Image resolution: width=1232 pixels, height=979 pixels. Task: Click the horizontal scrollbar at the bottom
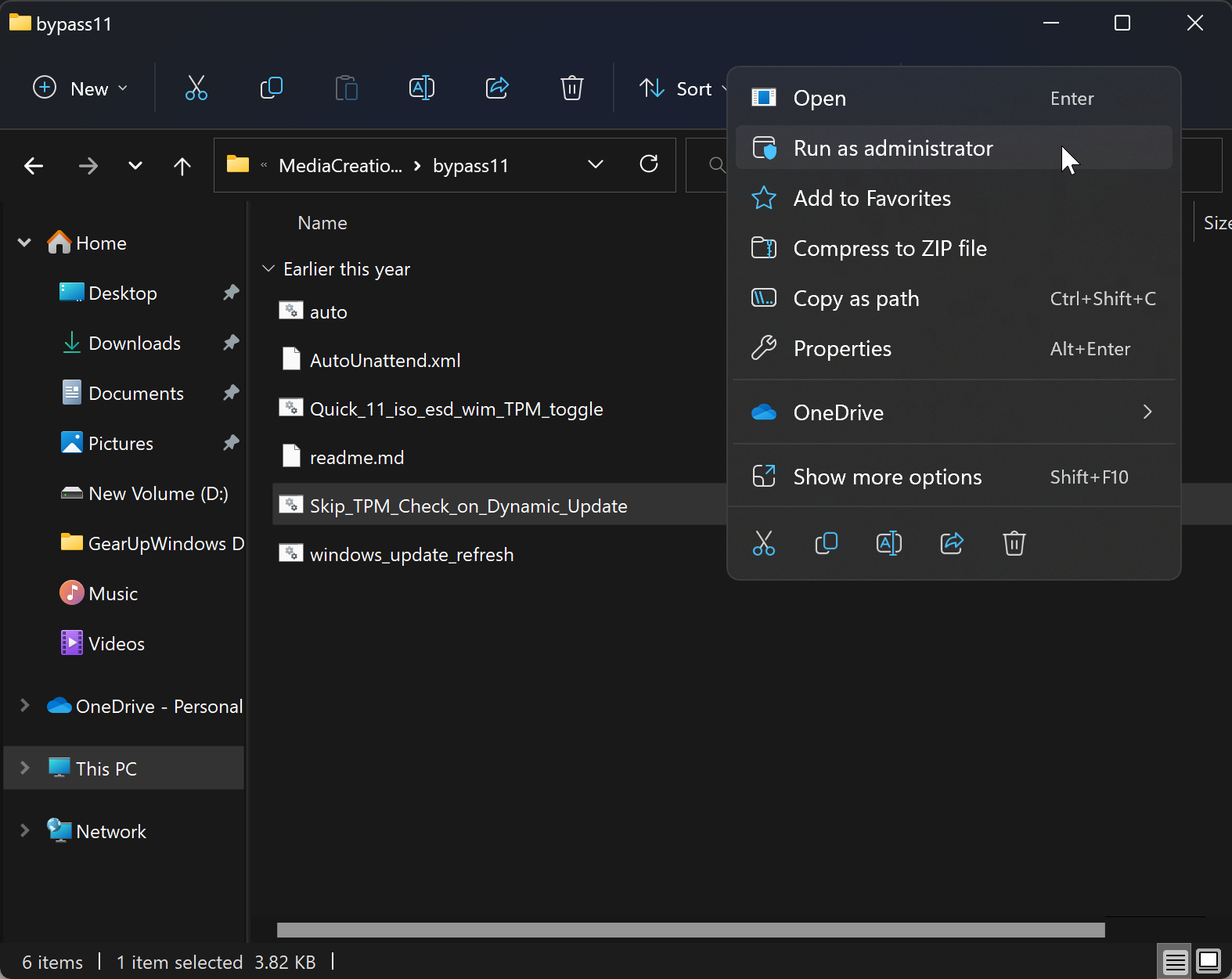coord(690,930)
